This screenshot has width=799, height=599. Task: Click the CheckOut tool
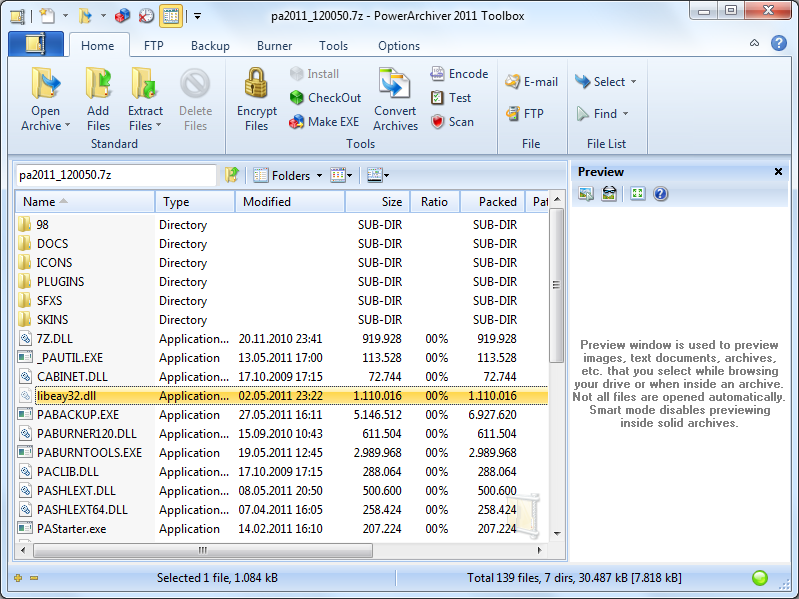[x=325, y=97]
